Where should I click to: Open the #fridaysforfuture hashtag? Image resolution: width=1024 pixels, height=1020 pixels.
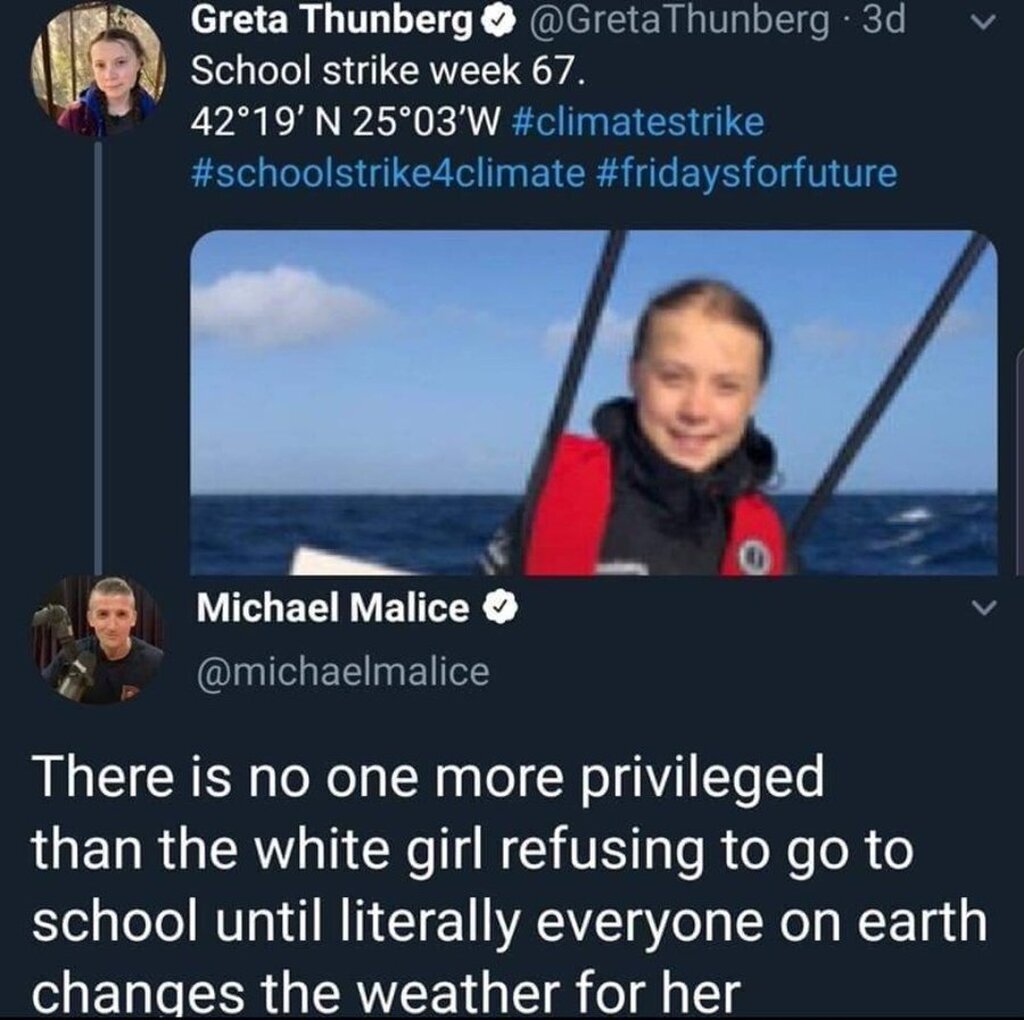(746, 173)
